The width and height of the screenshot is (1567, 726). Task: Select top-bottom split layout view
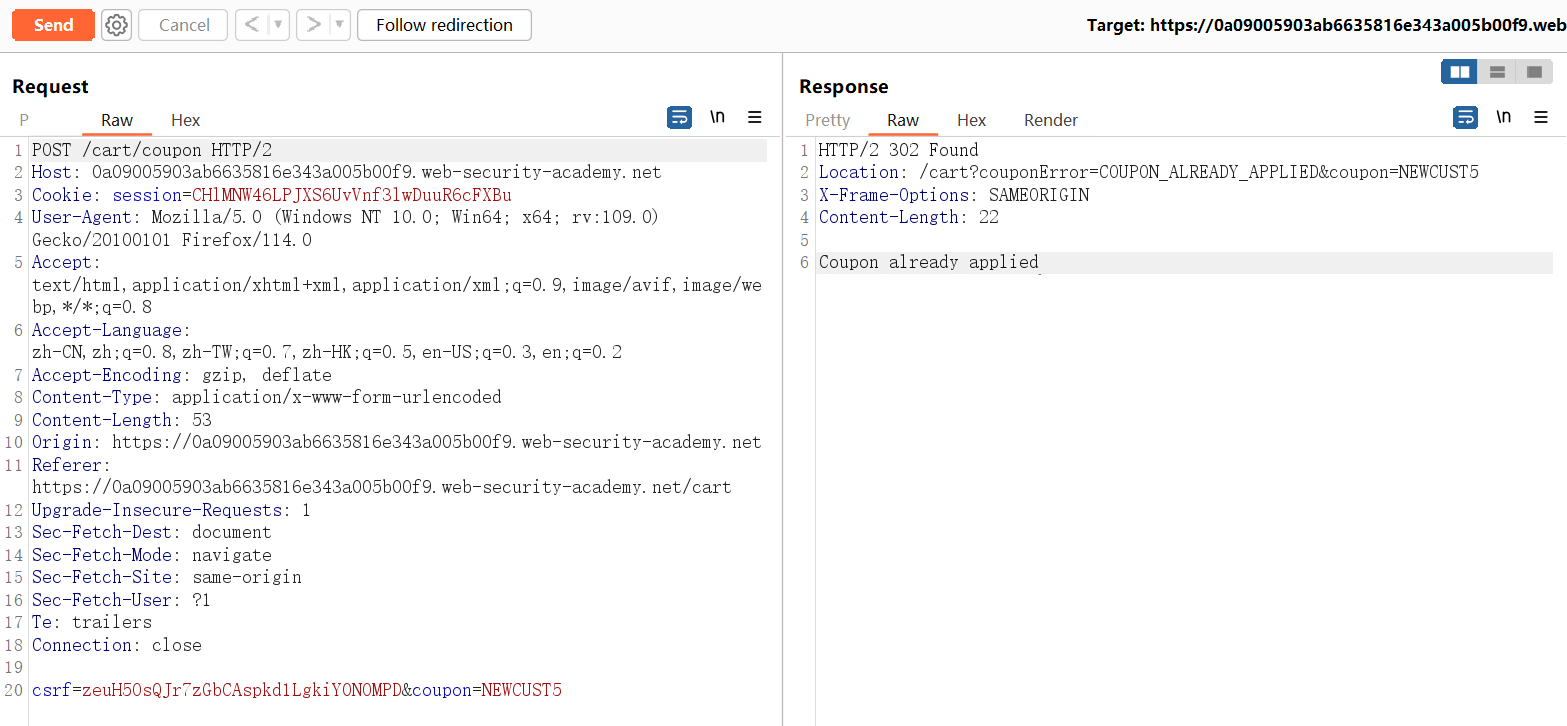tap(1497, 72)
